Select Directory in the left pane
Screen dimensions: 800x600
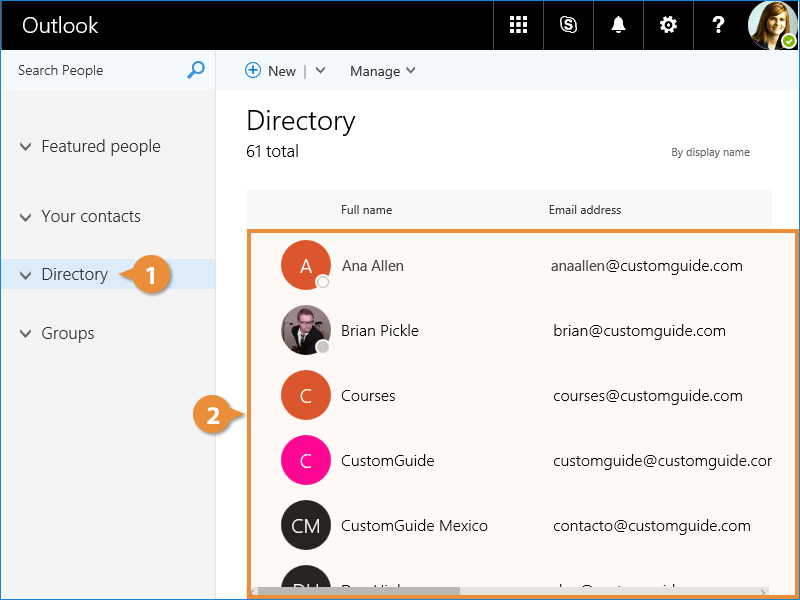(x=74, y=274)
